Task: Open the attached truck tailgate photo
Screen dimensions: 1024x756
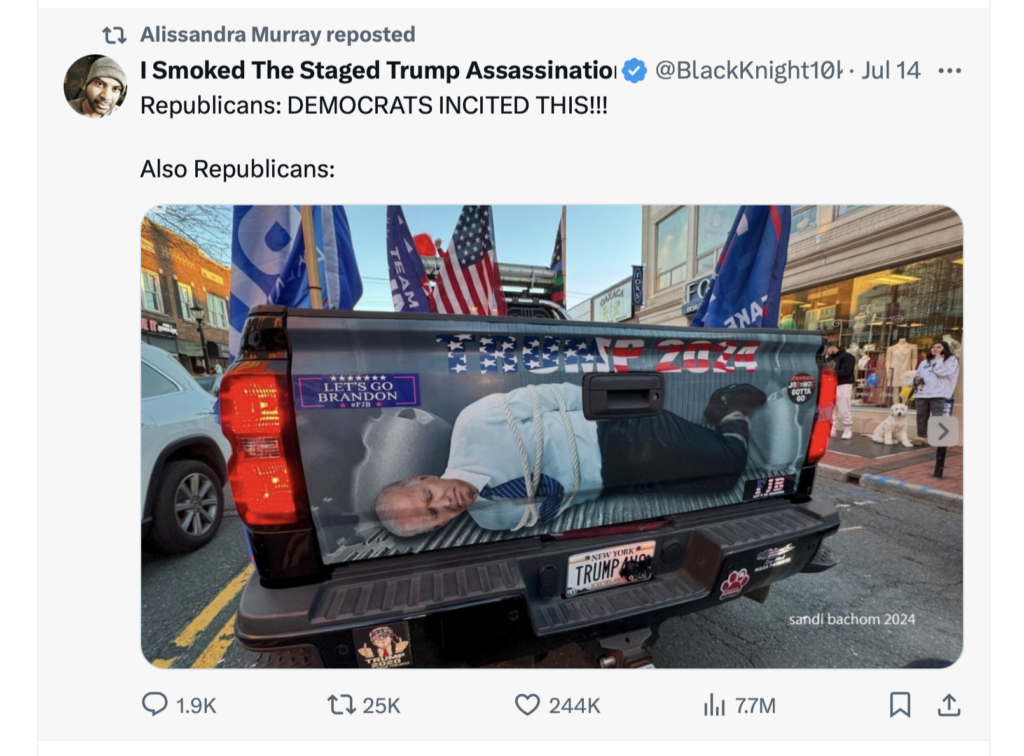Action: [552, 436]
